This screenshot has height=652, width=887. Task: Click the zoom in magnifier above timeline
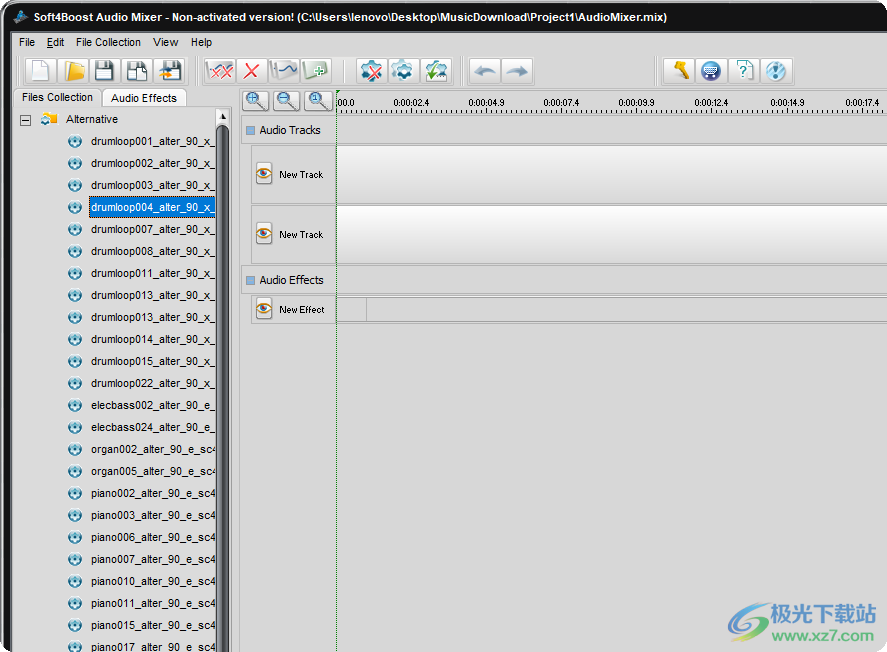coord(256,100)
